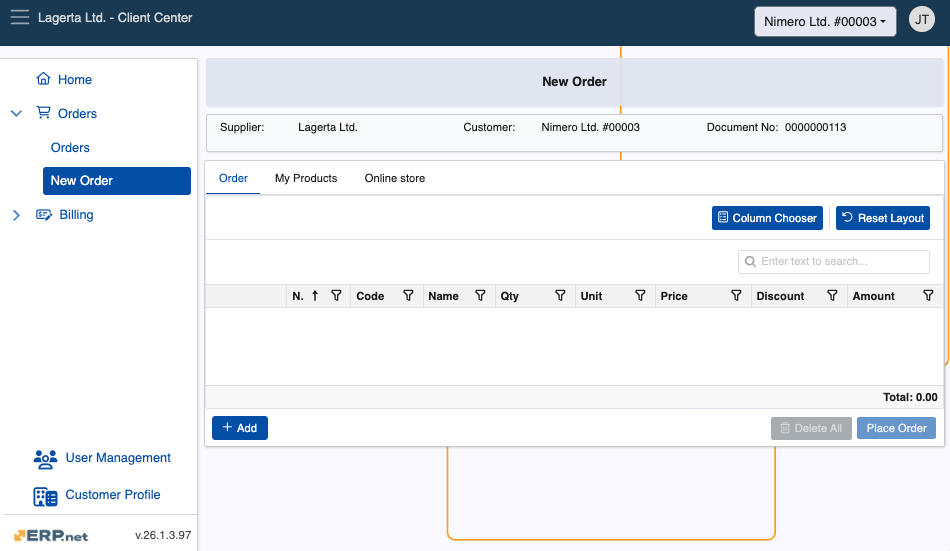Viewport: 950px width, 551px height.
Task: Open filter for the N. column
Action: pos(336,296)
